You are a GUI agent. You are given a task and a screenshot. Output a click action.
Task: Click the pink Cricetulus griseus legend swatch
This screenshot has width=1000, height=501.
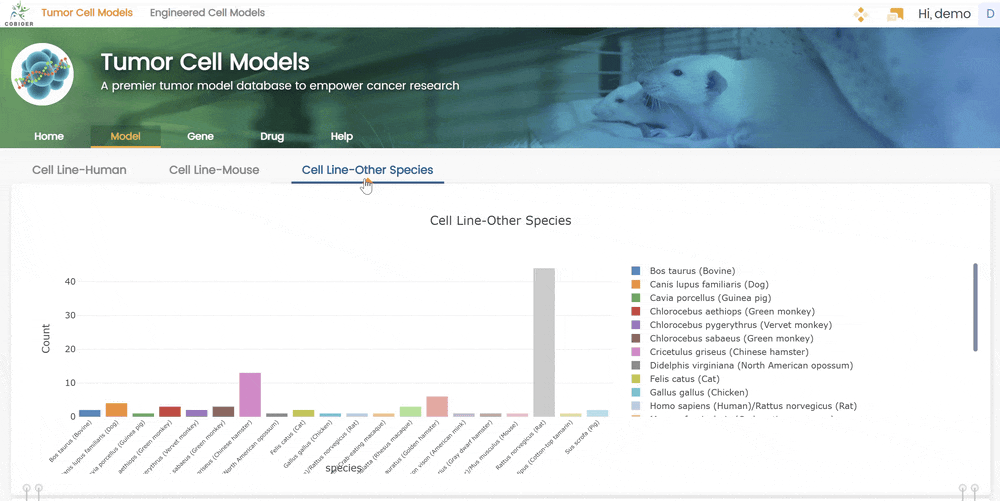(635, 352)
